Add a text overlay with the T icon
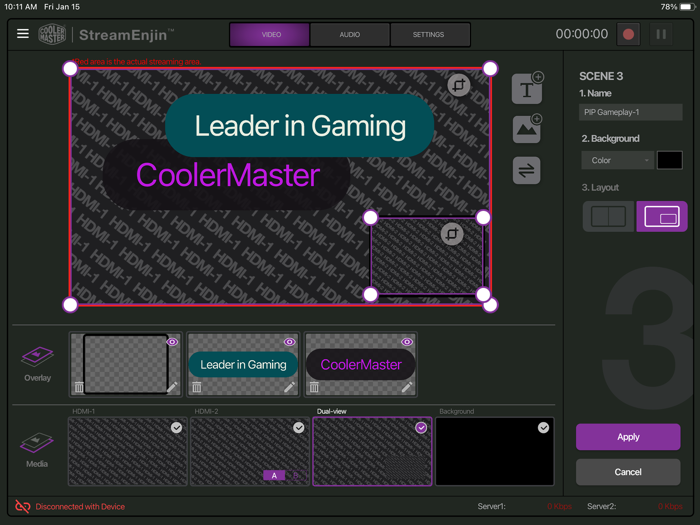 pyautogui.click(x=527, y=88)
